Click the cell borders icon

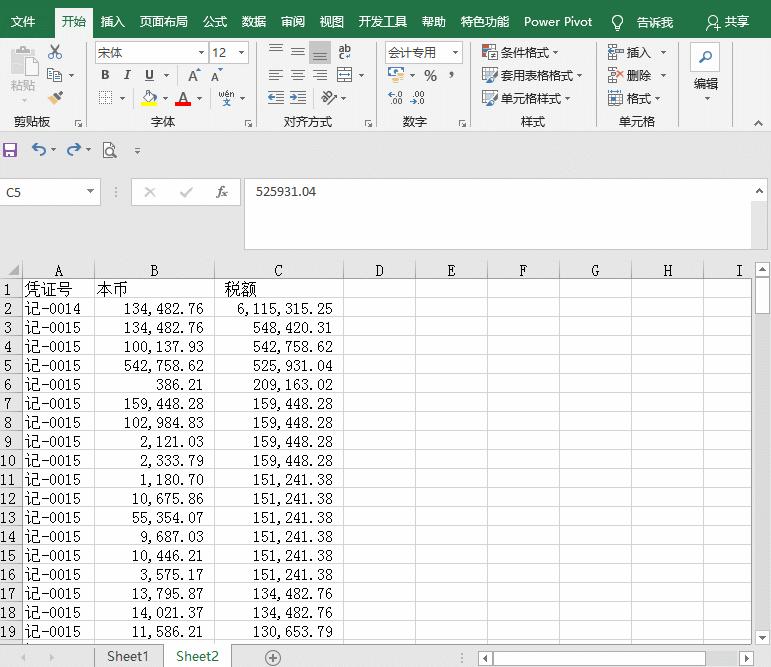[105, 98]
